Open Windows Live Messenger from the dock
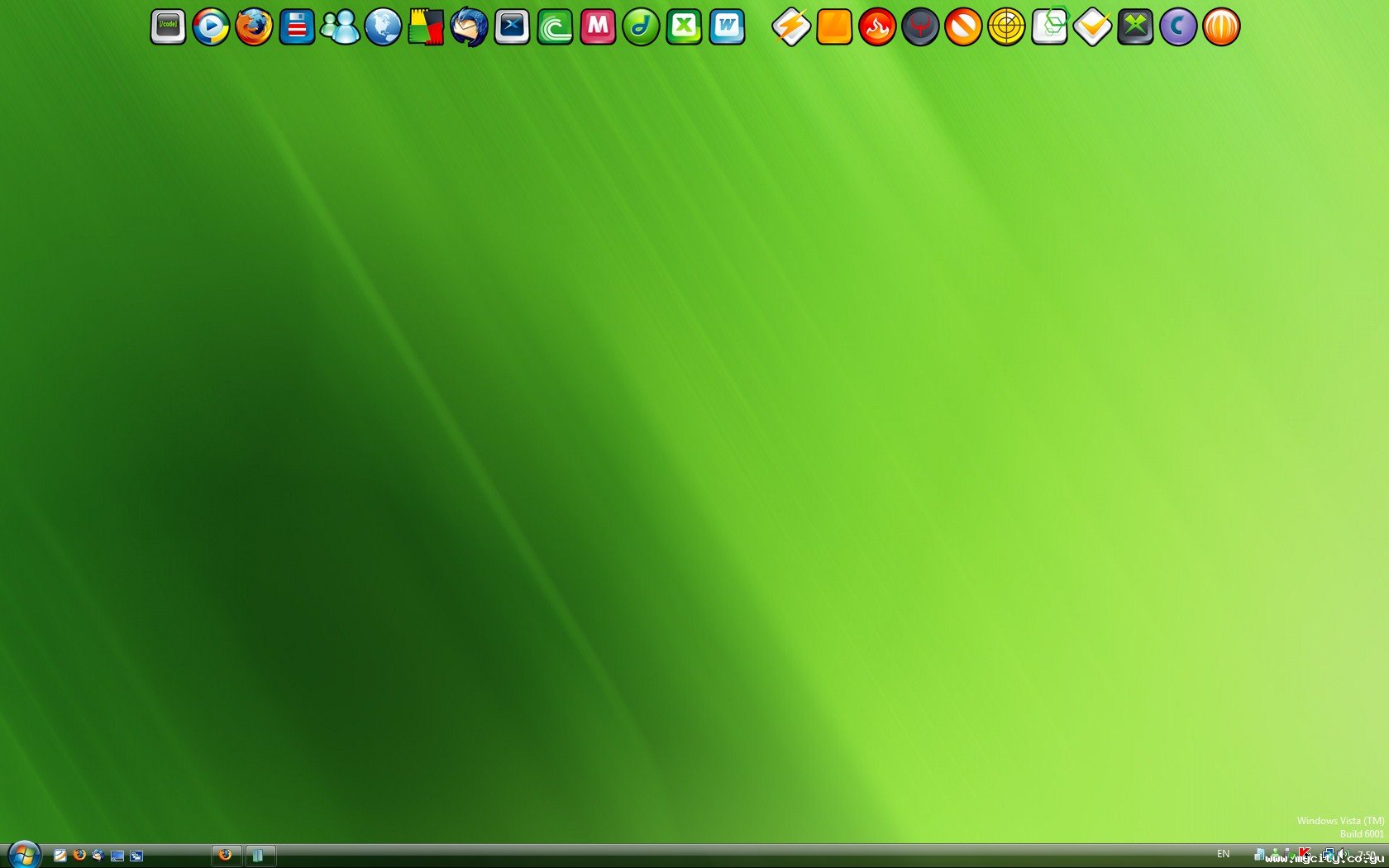 click(340, 26)
